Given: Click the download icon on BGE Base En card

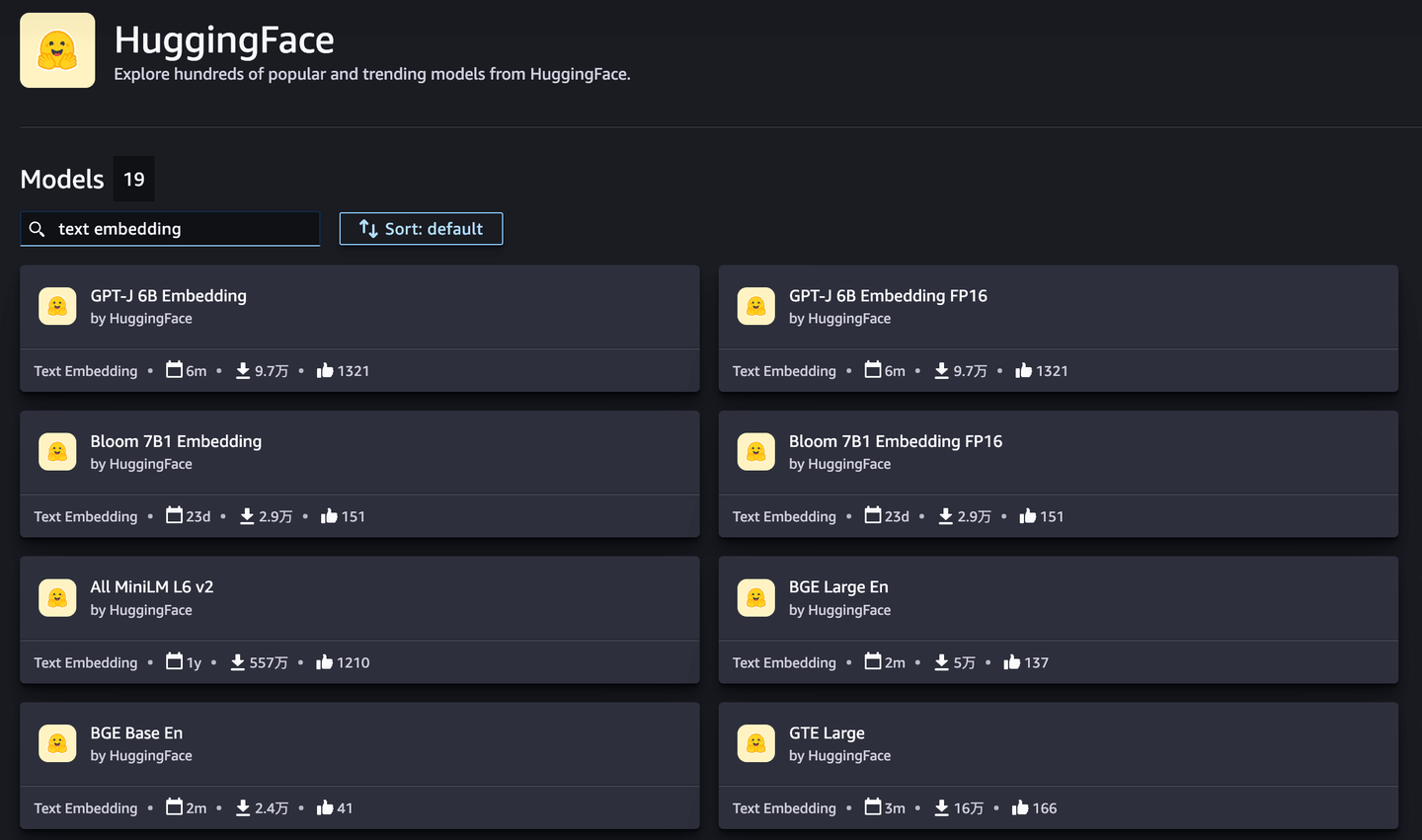Looking at the screenshot, I should (x=243, y=808).
